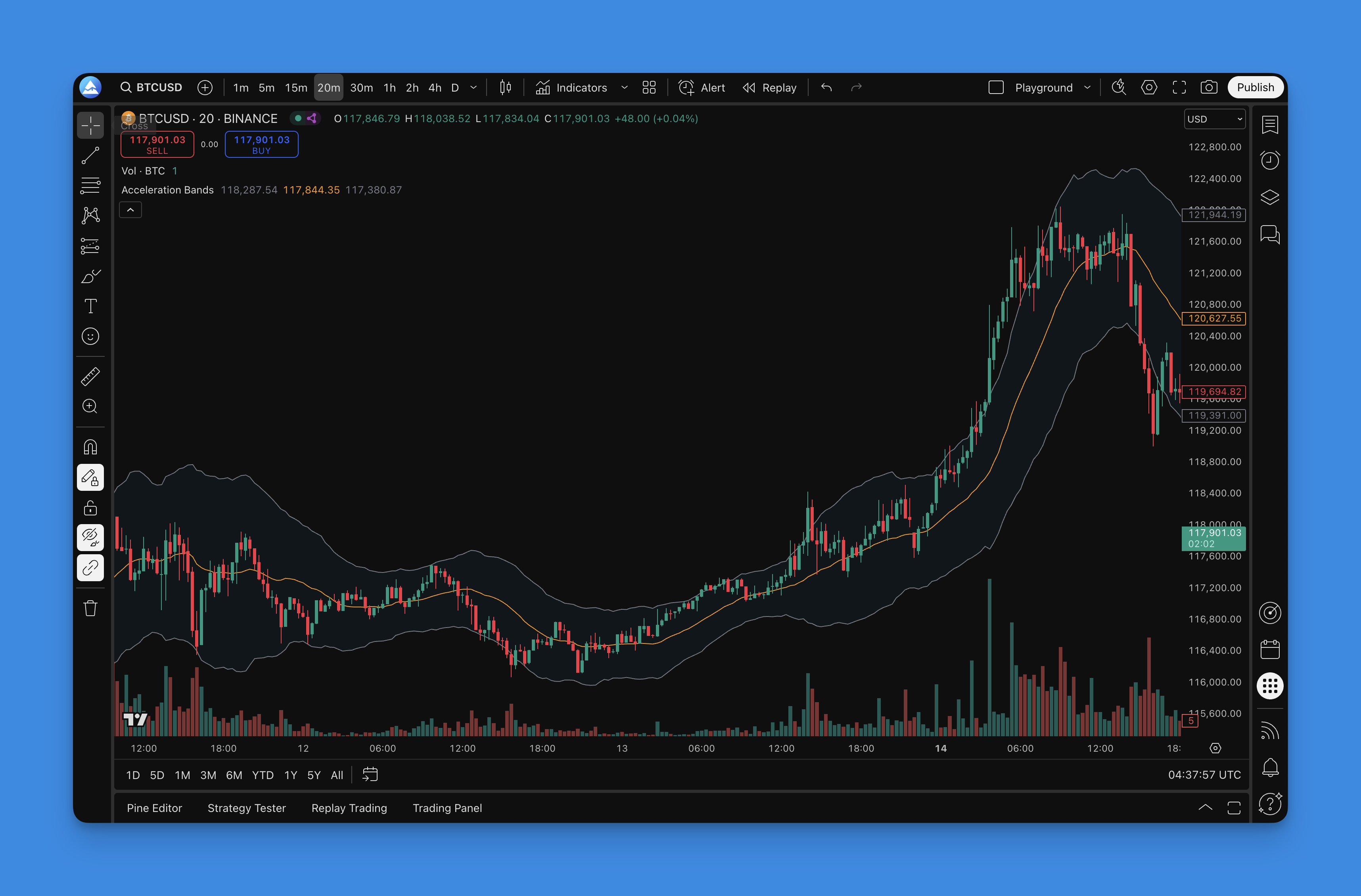Expand the Playground layout dropdown arrow
1361x896 pixels.
point(1088,88)
